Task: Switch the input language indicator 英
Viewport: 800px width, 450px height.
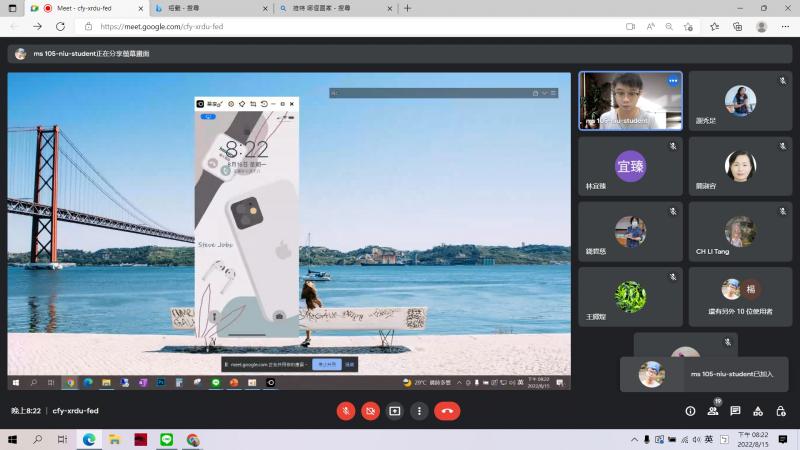Action: click(x=709, y=439)
